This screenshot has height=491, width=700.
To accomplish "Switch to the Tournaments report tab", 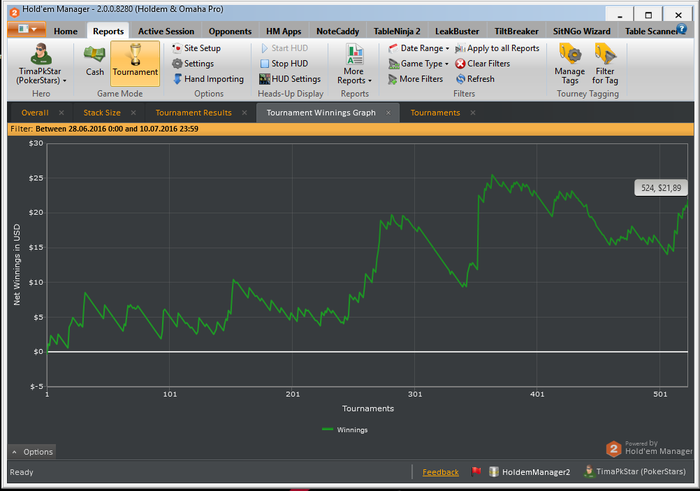I will point(435,113).
